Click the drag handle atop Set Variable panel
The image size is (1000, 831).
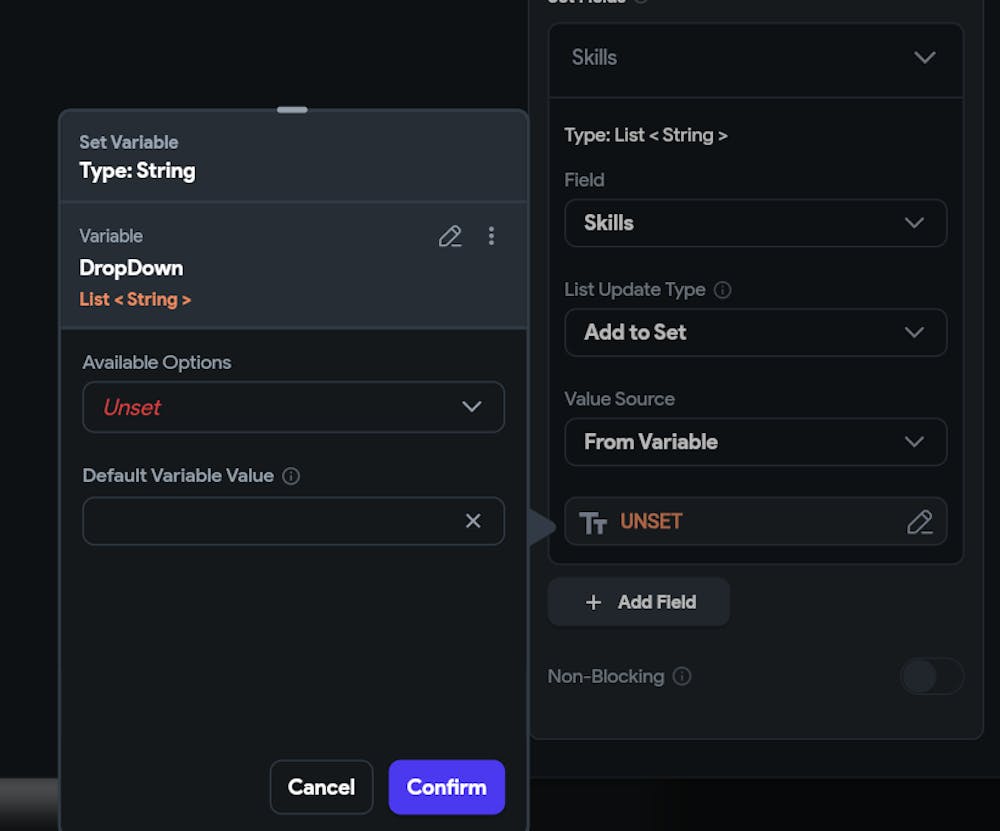(292, 109)
